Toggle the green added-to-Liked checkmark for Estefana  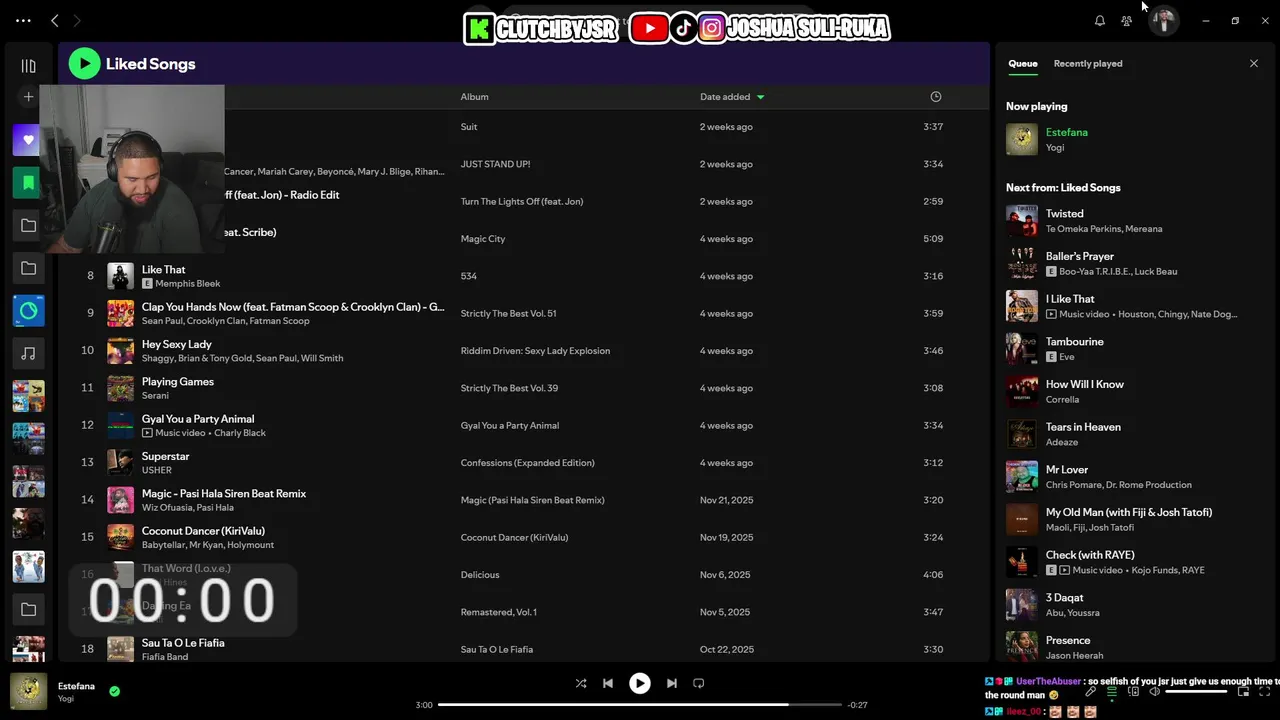(114, 691)
